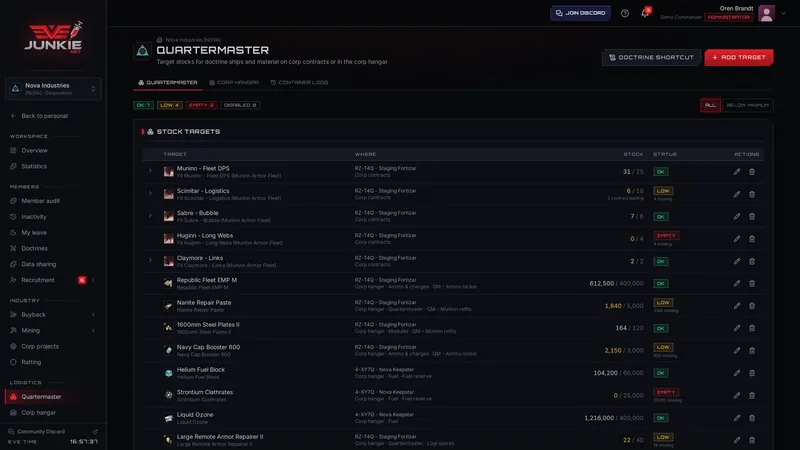Image resolution: width=800 pixels, height=450 pixels.
Task: Select the Below Minimum view toggle
Action: coord(747,105)
